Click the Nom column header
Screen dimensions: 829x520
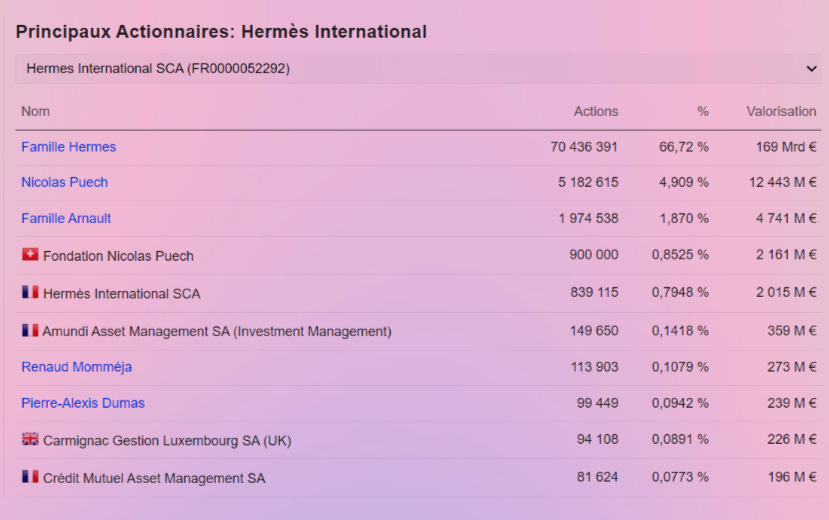35,112
